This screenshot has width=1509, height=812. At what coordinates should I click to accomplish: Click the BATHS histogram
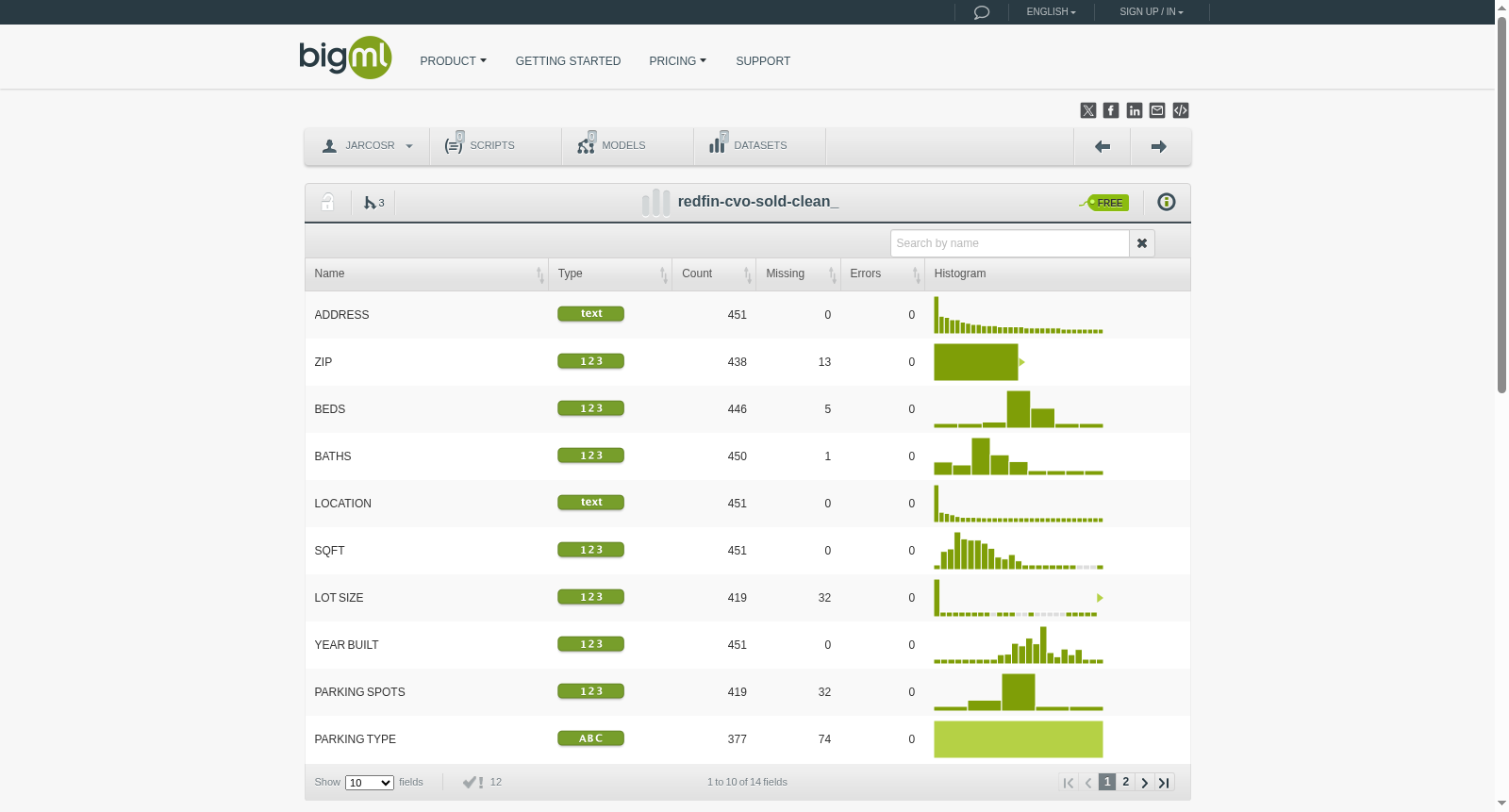click(x=1019, y=456)
